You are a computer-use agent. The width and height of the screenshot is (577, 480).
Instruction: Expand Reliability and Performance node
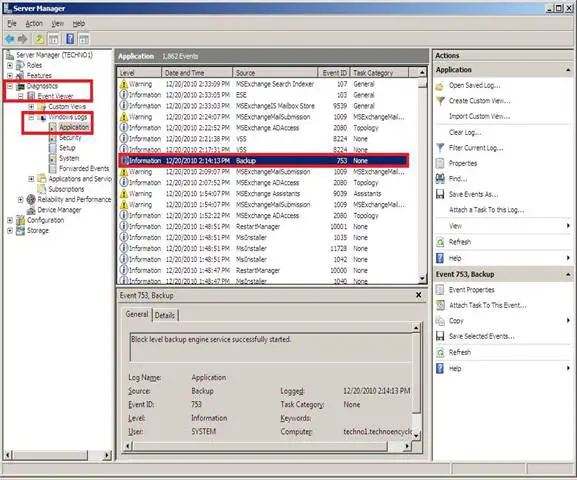coord(21,200)
